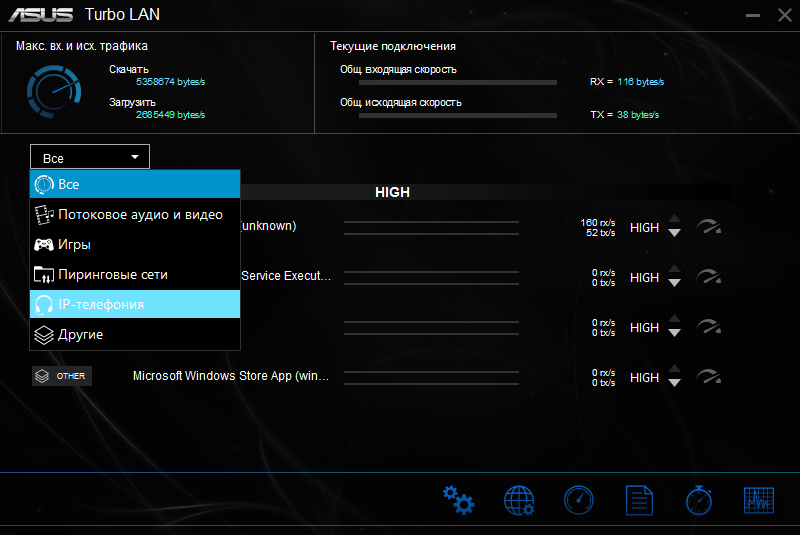Click HIGH label in the unknown row
Screen dimensions: 800x535
644,227
